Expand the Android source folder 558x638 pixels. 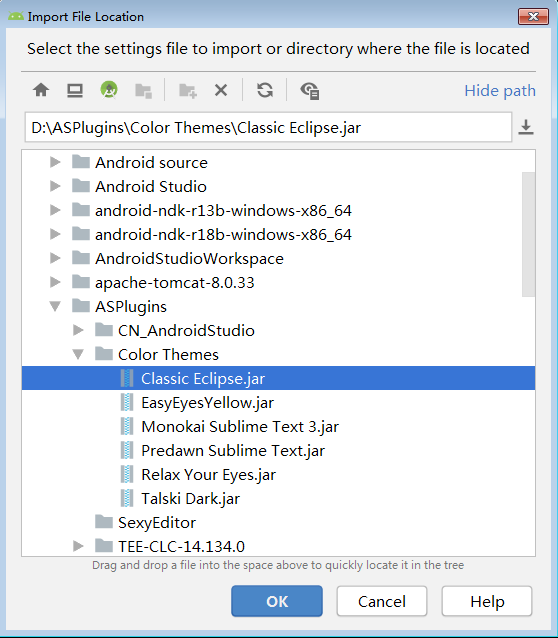pos(55,162)
